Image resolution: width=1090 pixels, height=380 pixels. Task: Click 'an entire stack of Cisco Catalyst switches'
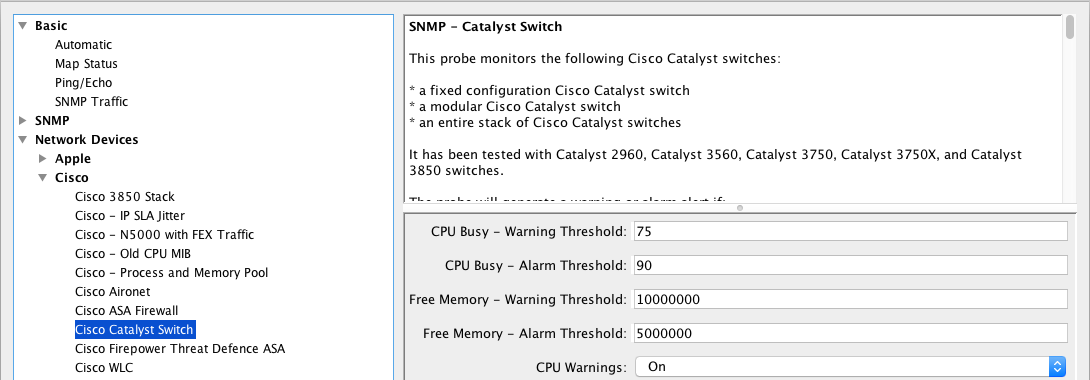[x=545, y=123]
